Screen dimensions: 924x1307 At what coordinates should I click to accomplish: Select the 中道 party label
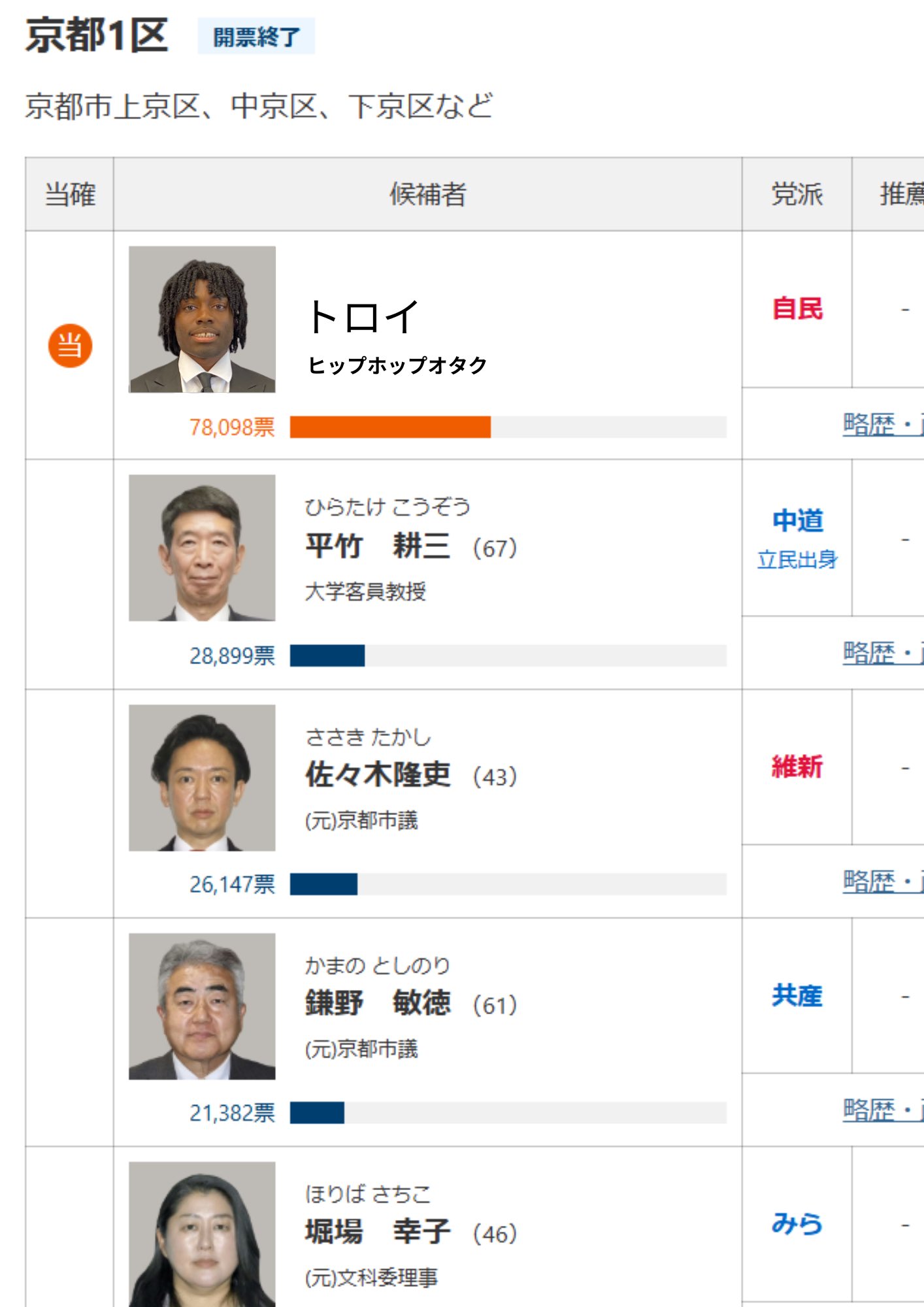click(797, 521)
